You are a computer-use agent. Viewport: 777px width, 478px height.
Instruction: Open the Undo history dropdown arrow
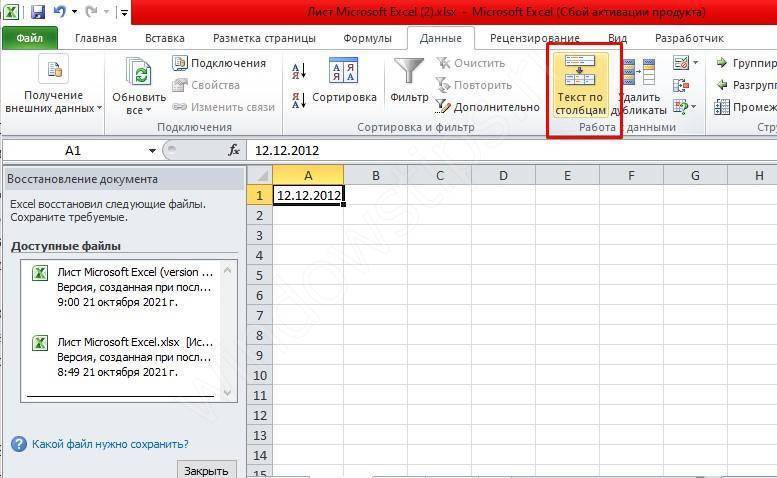(x=74, y=12)
